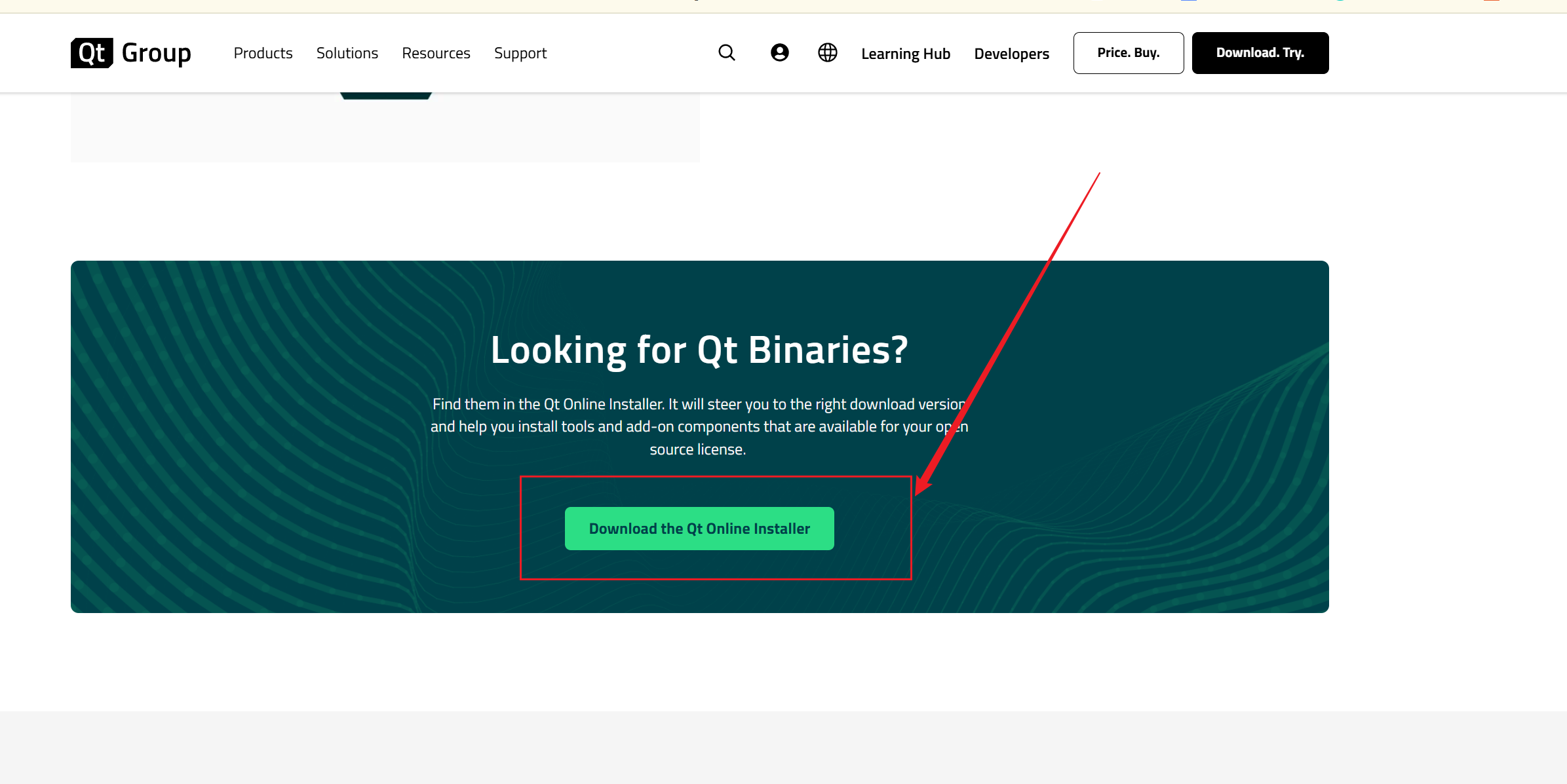Click the Qt Online Installer description paragraph
1567x784 pixels.
(699, 426)
